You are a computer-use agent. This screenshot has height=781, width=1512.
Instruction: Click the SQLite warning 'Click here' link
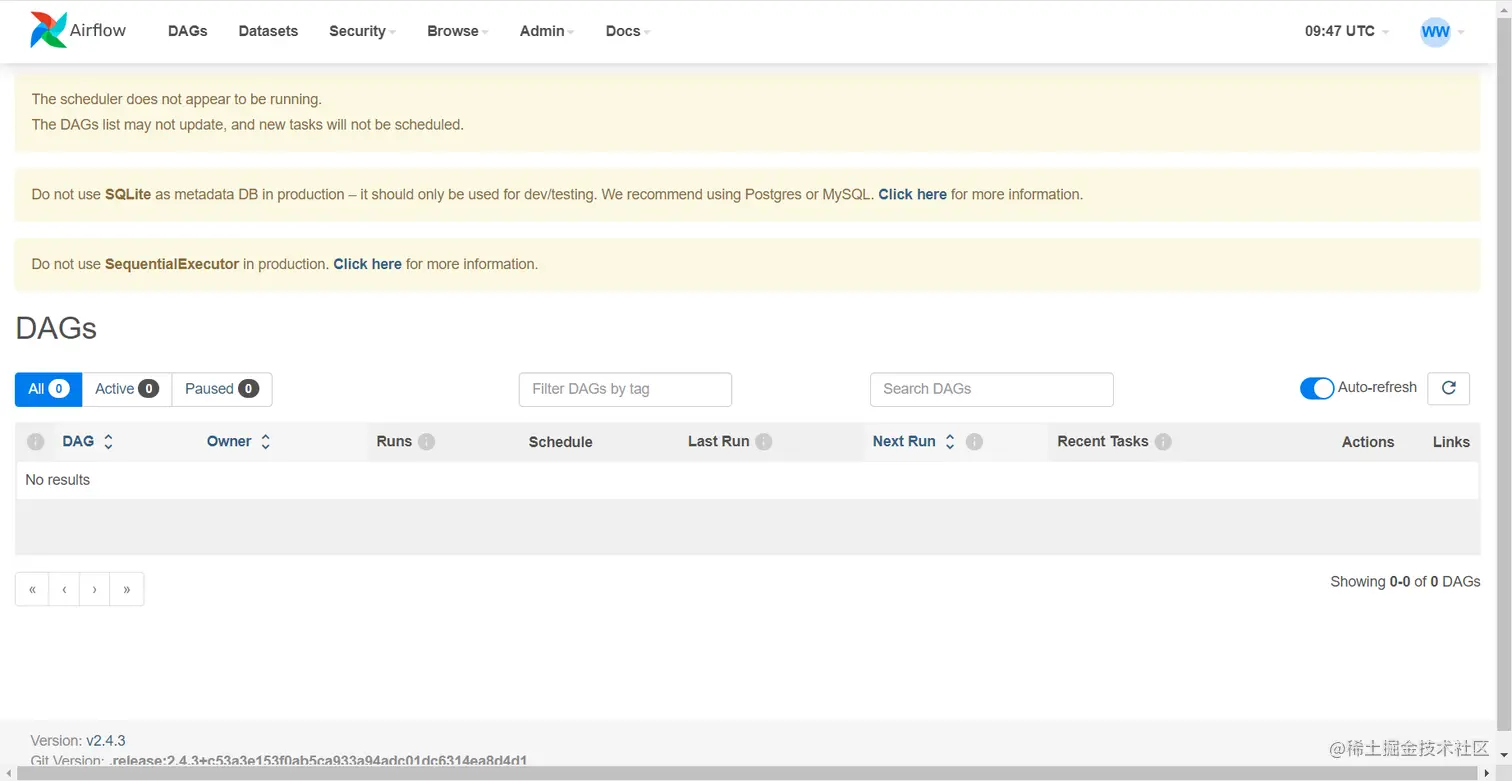pos(912,194)
